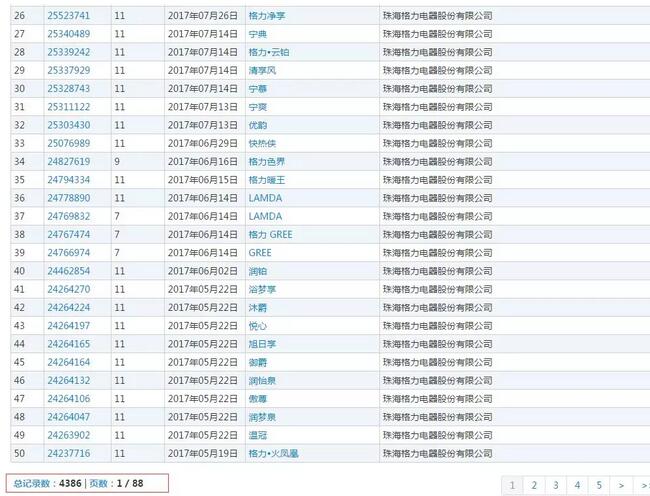This screenshot has height=496, width=650.
Task: Open application number 24264047
Action: pyautogui.click(x=68, y=417)
